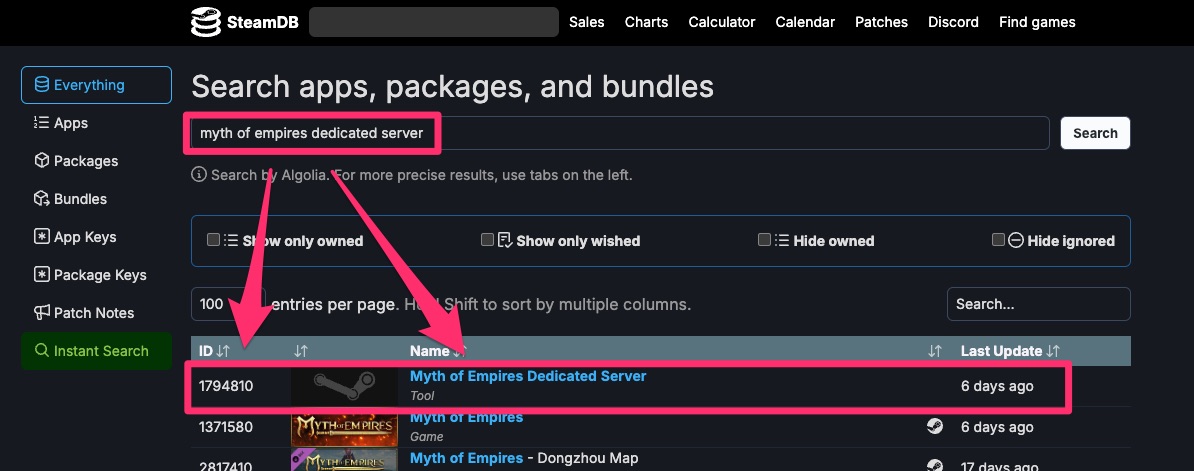Screen dimensions: 1194x471
Task: Open Find games in the navigation
Action: 1037,22
